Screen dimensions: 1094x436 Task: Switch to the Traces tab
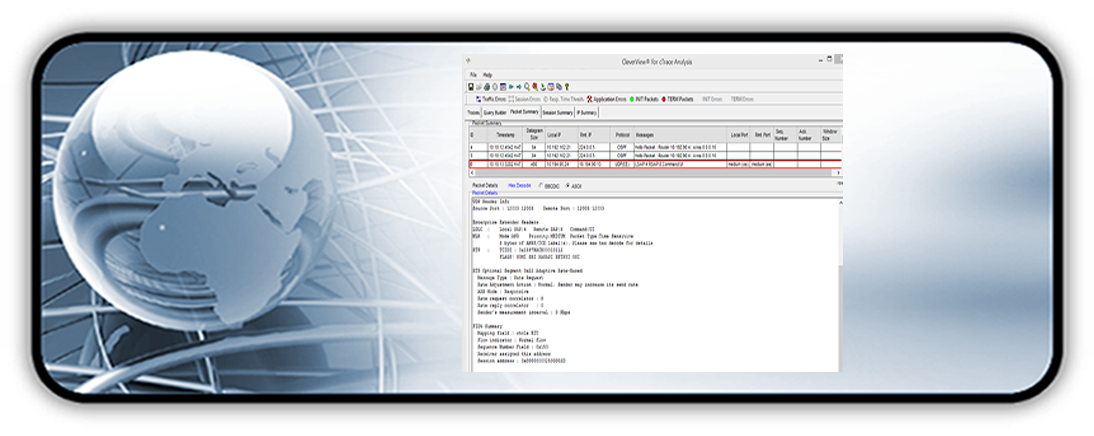474,112
